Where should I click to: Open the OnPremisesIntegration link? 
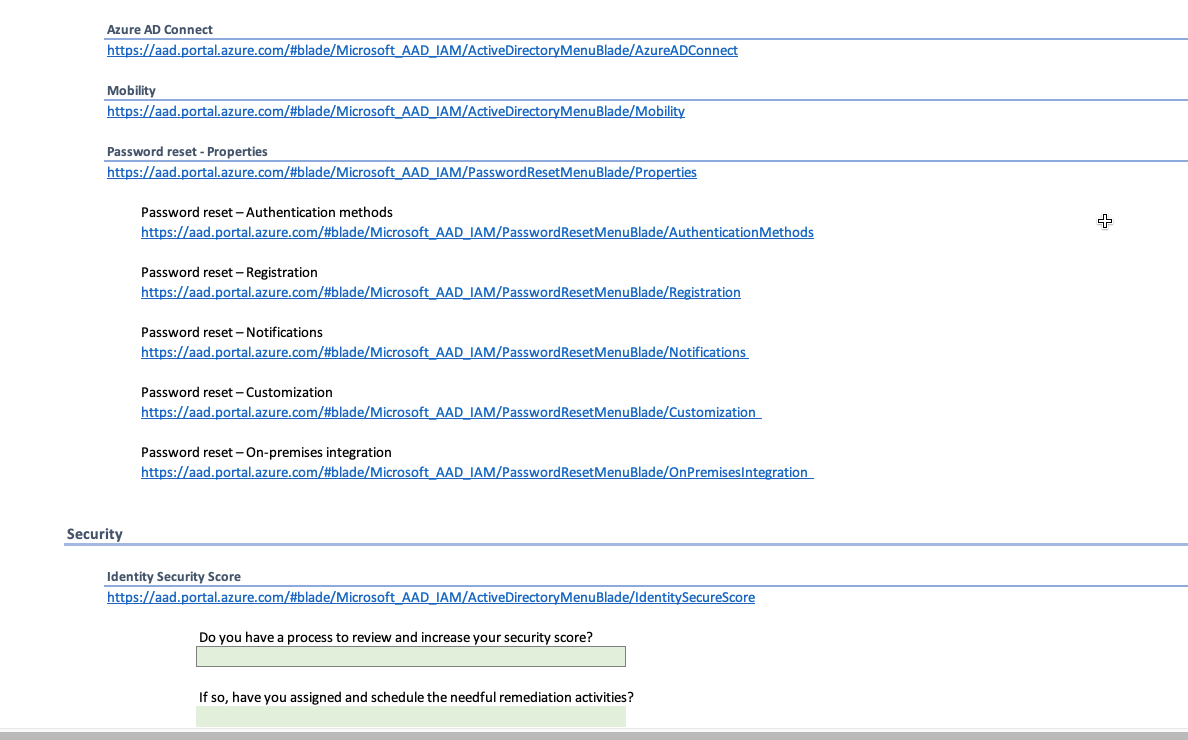[x=474, y=472]
